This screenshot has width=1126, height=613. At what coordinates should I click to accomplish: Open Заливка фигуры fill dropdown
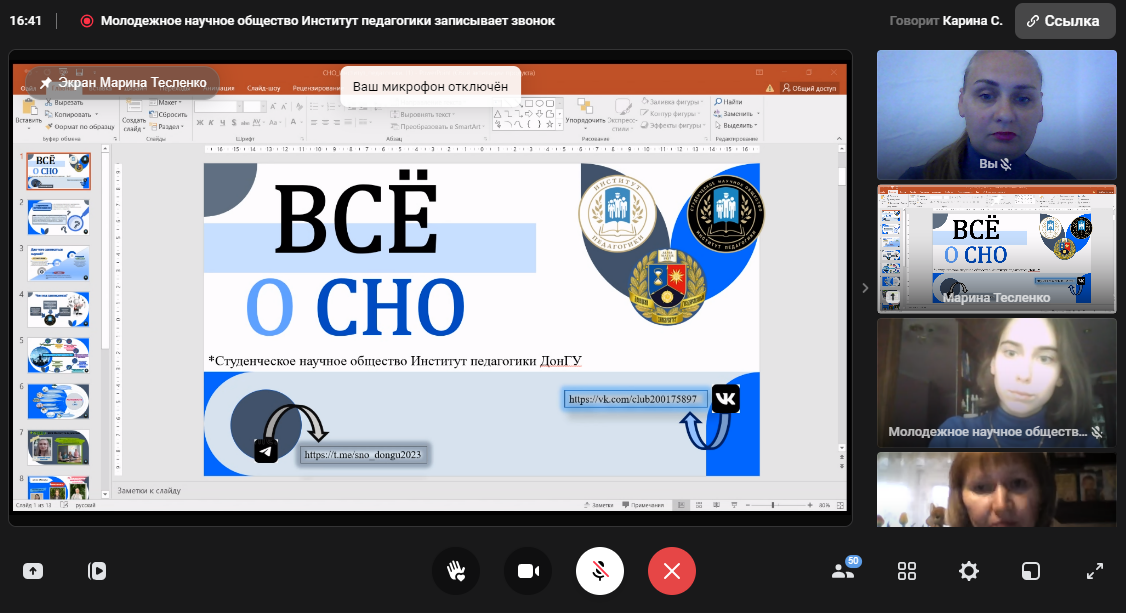pos(671,102)
